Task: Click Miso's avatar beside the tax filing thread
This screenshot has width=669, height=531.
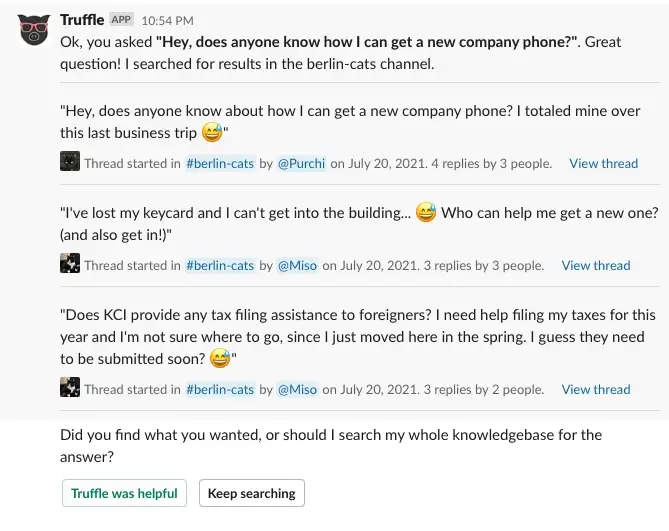Action: [x=70, y=387]
